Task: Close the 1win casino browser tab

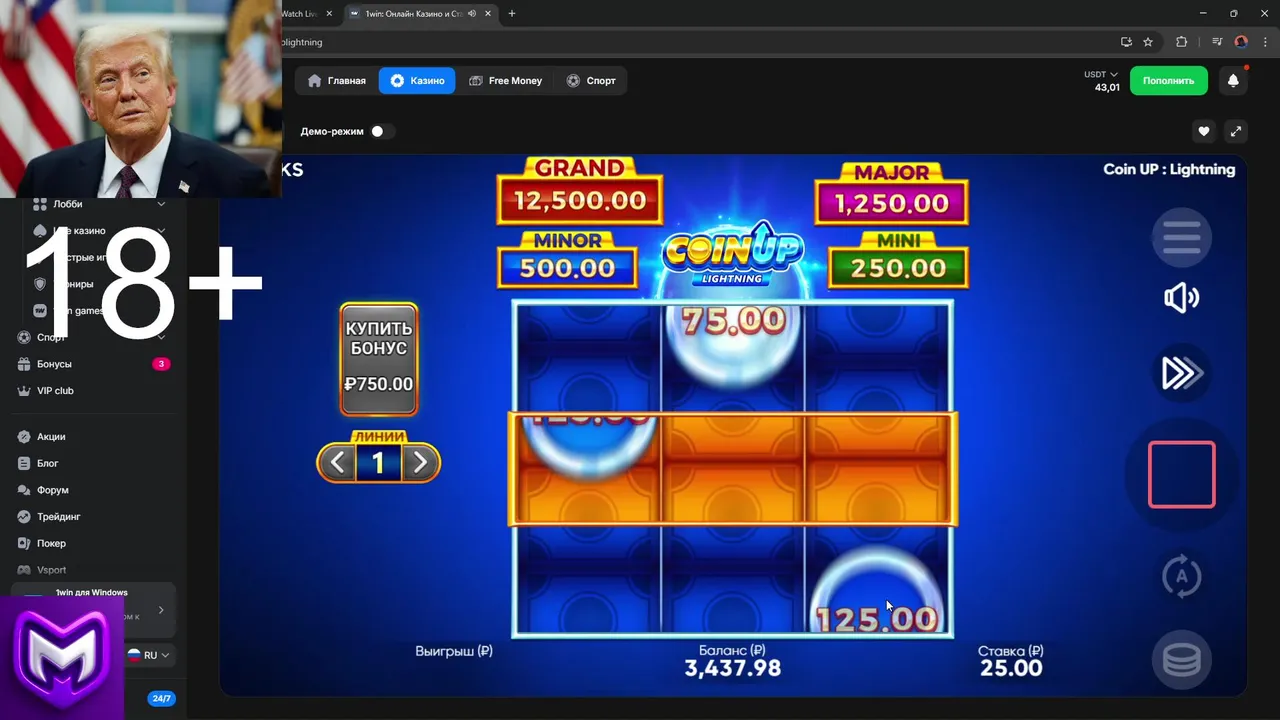Action: tap(487, 14)
